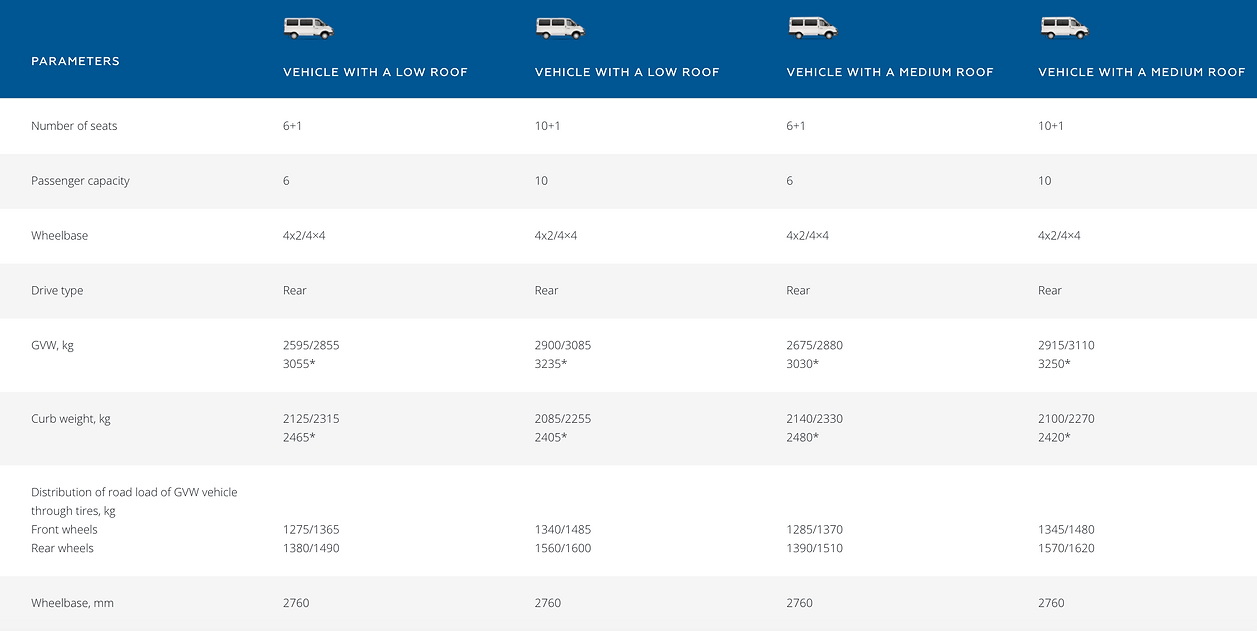Viewport: 1257px width, 631px height.
Task: Click the 'Front wheels' label
Action: [x=64, y=530]
